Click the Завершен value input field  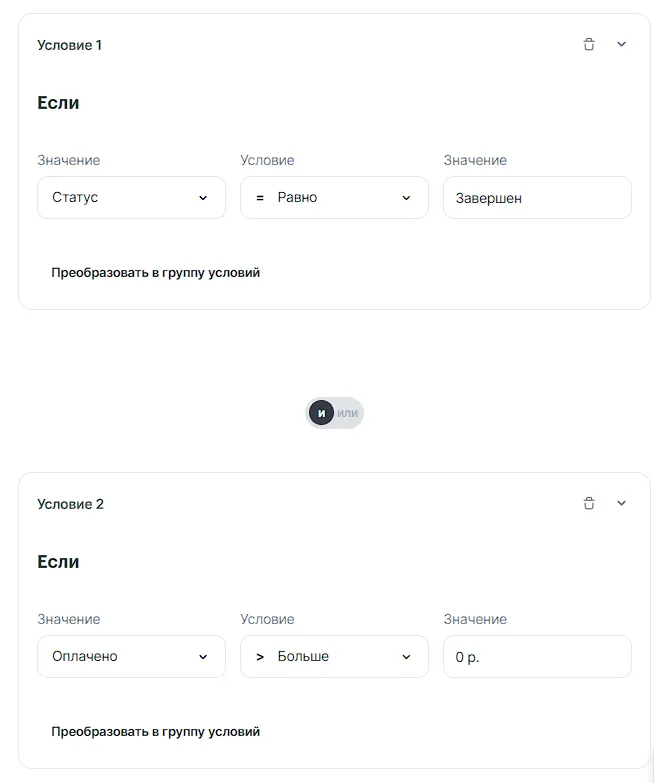coord(537,198)
